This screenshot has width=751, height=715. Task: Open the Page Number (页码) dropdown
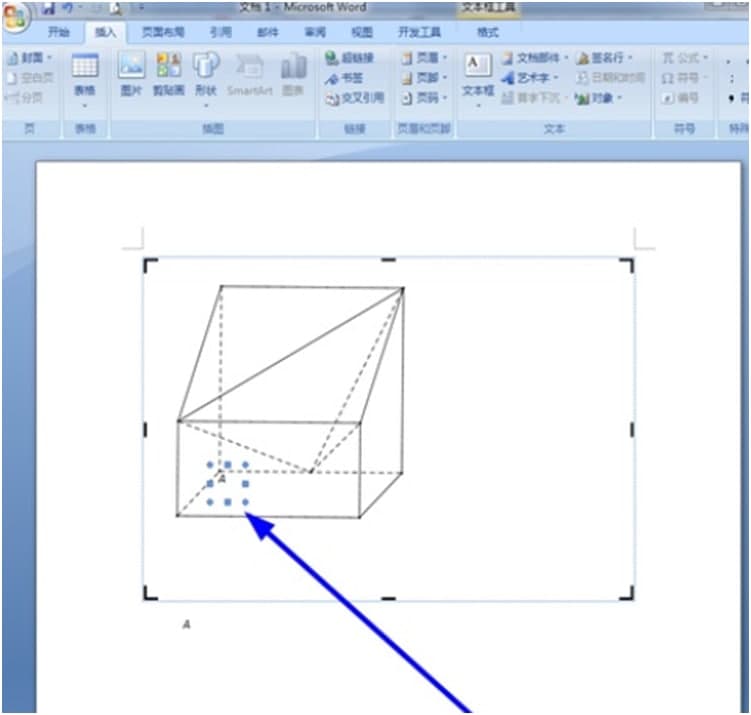[424, 98]
